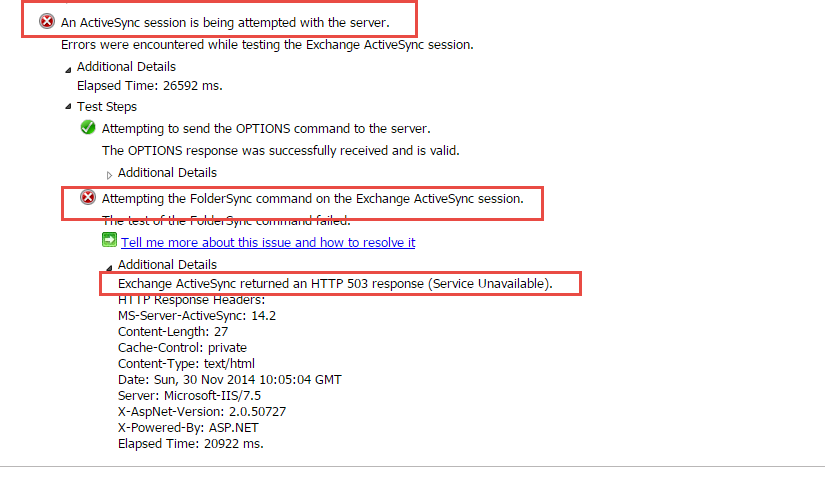The height and width of the screenshot is (480, 825).
Task: Click the 'Attempting to send the OPTIONS command' step
Action: coord(266,129)
